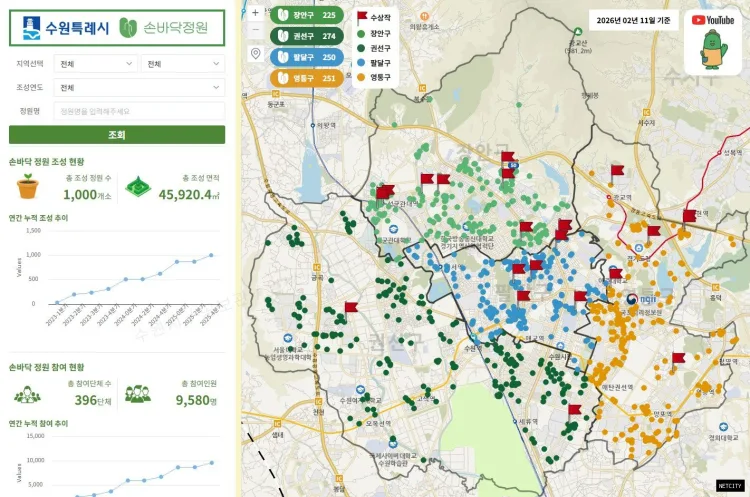Click the 2026년 02월 11일 기준 date label
This screenshot has width=750, height=497.
point(634,19)
